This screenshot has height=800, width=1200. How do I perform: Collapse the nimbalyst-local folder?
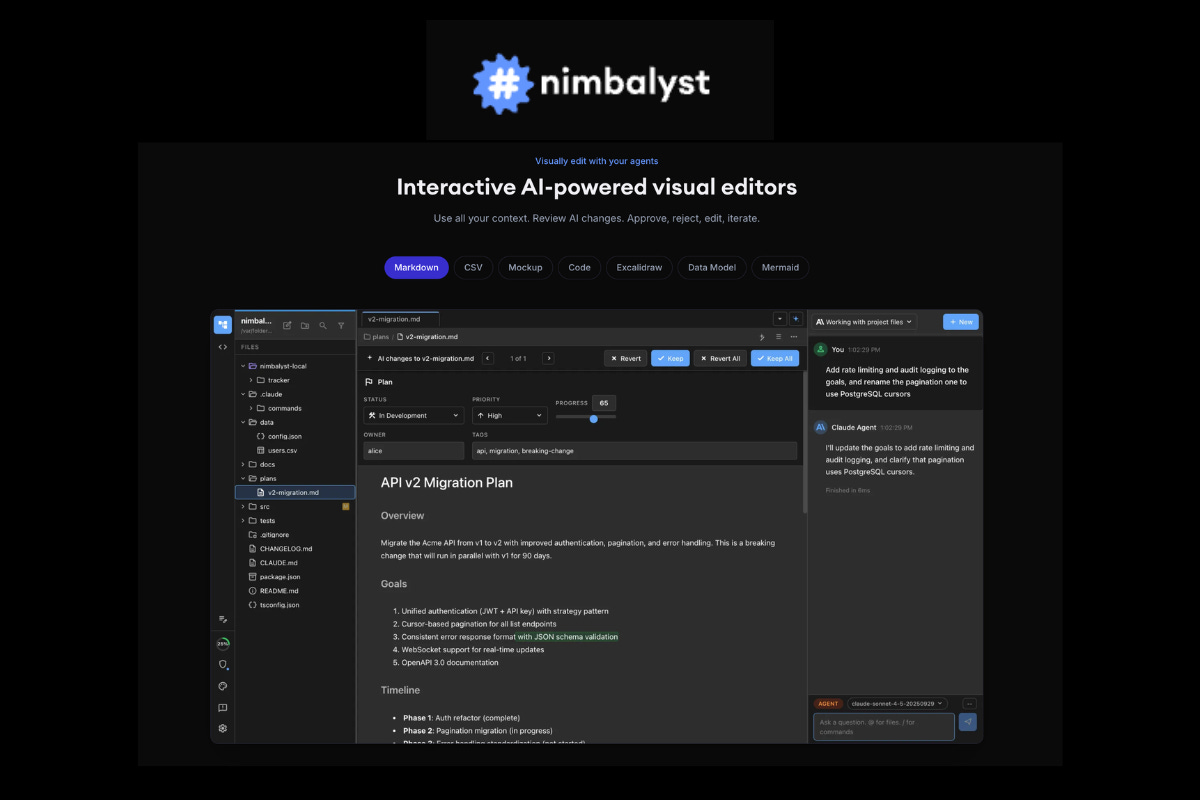pyautogui.click(x=243, y=366)
